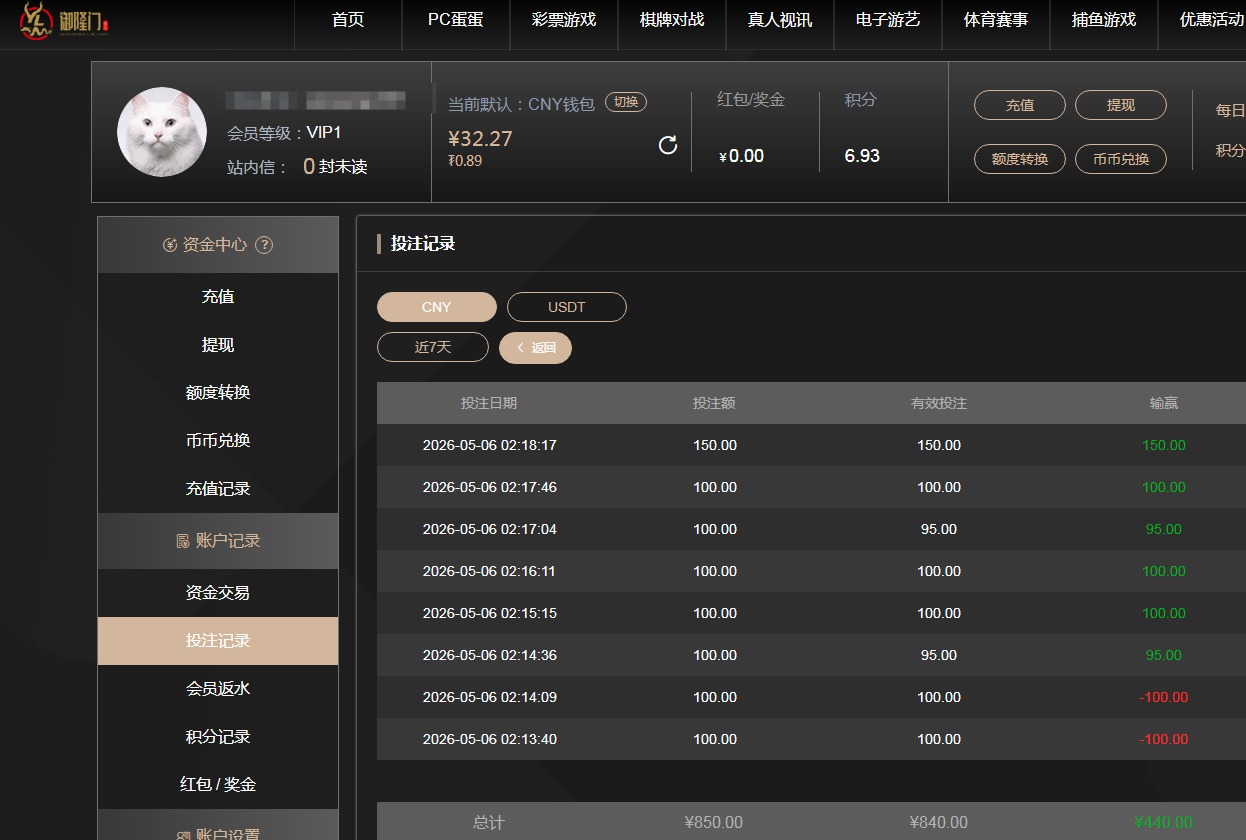The image size is (1246, 840).
Task: Click the 账户记录 section header
Action: (x=218, y=541)
